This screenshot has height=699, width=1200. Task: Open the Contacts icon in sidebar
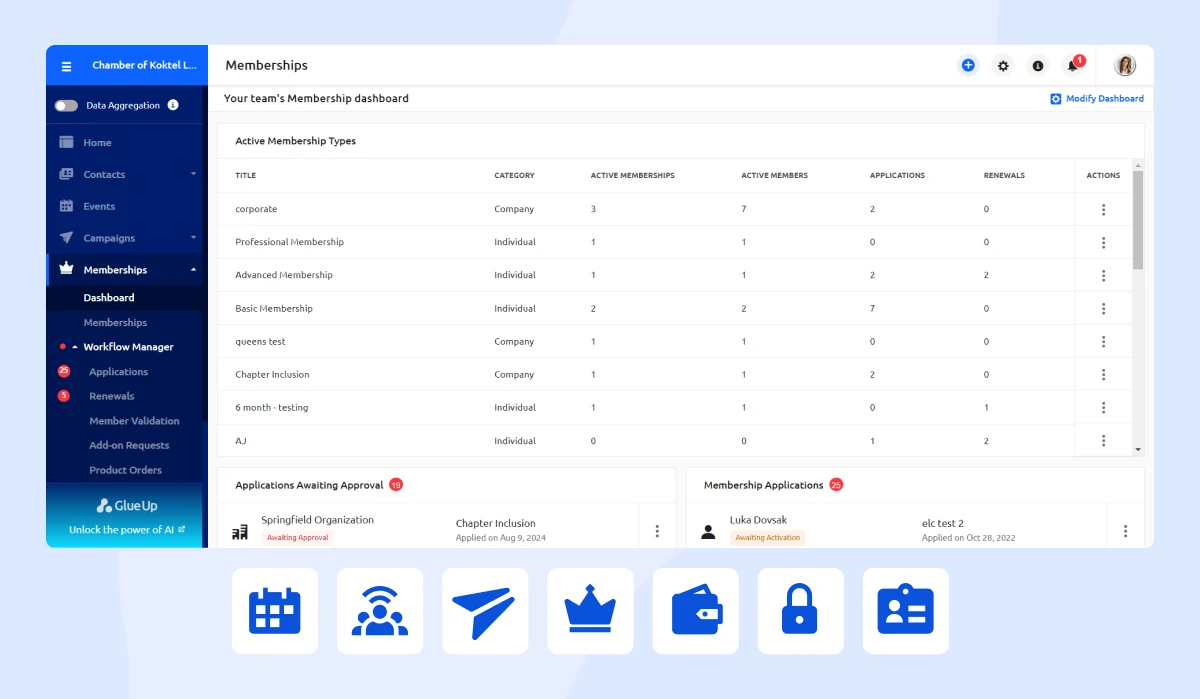(x=67, y=174)
